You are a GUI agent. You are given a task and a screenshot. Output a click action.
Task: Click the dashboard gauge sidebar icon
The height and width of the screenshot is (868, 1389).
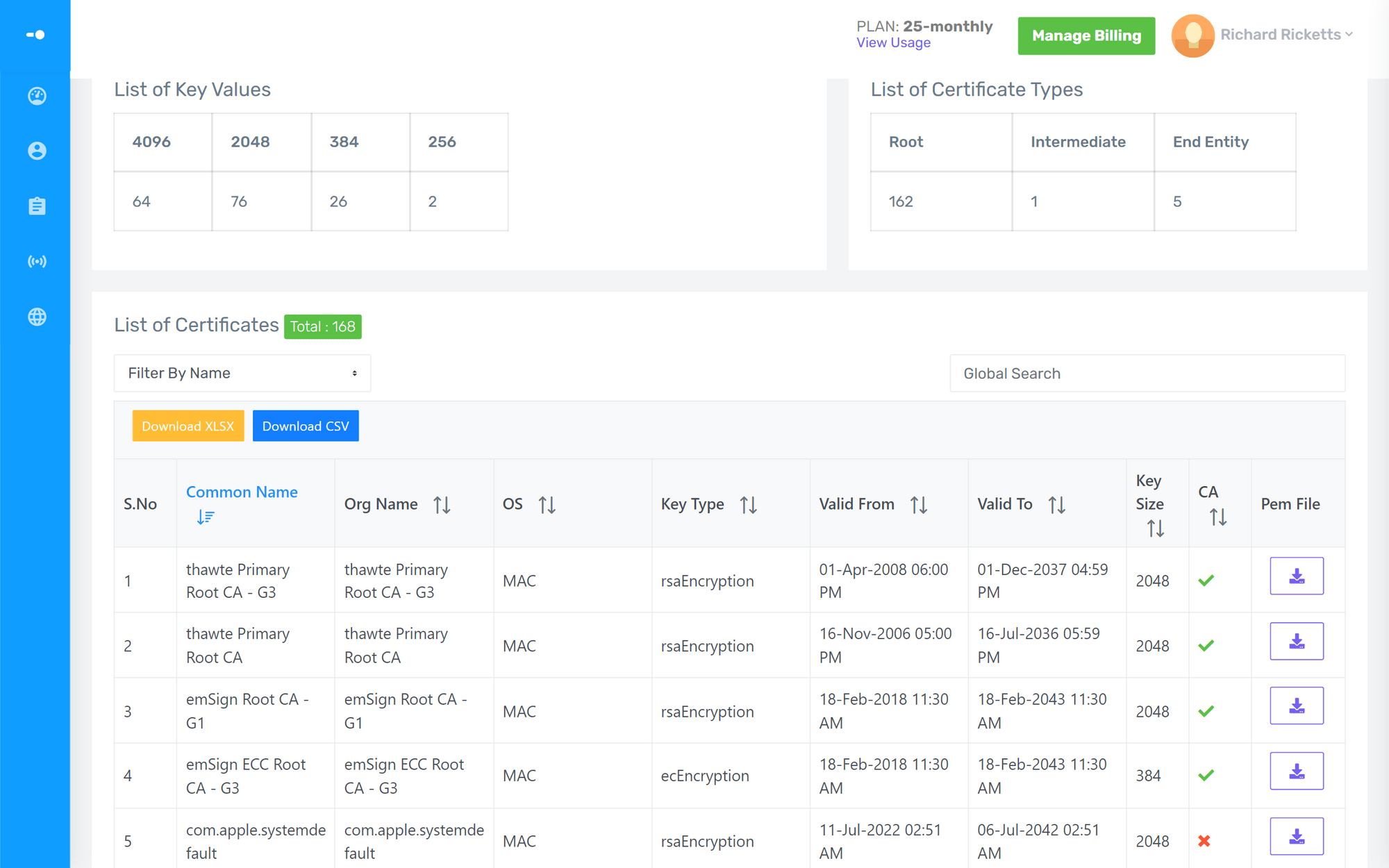pyautogui.click(x=37, y=96)
